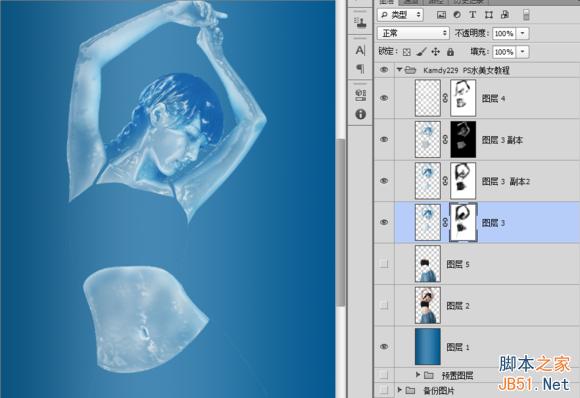Select the highlighted 图层 3 mask thumbnail
The image size is (580, 398).
[x=463, y=222]
